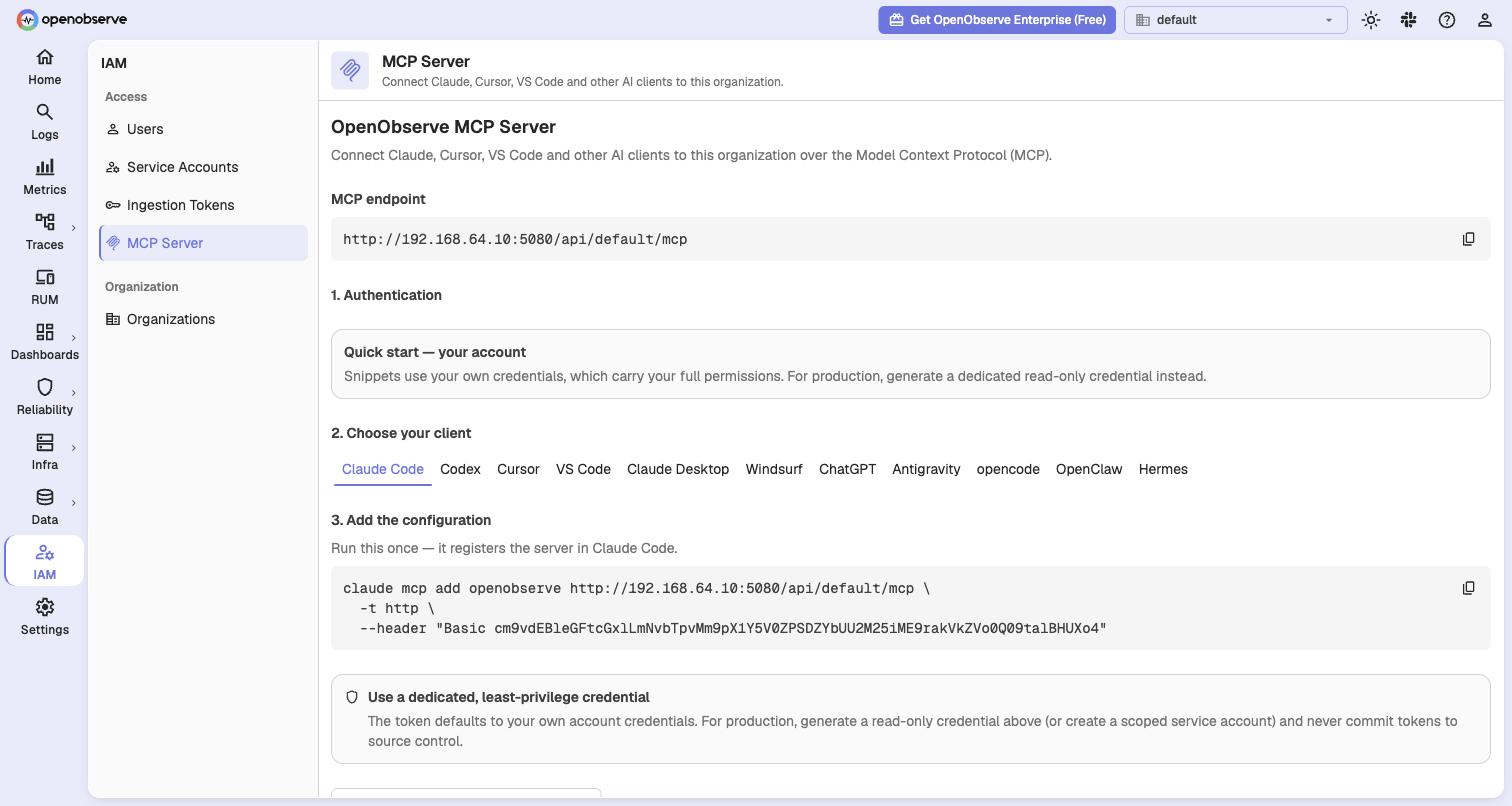Switch to the Claude Desktop tab
Screen dimensions: 1512x806
pyautogui.click(x=678, y=469)
